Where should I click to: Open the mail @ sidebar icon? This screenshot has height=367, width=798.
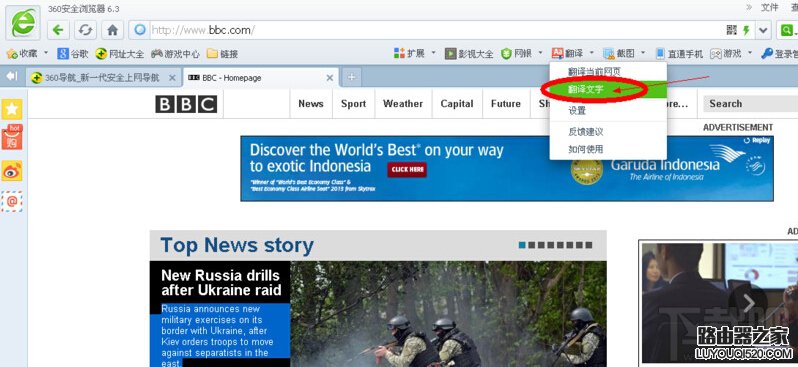point(12,202)
